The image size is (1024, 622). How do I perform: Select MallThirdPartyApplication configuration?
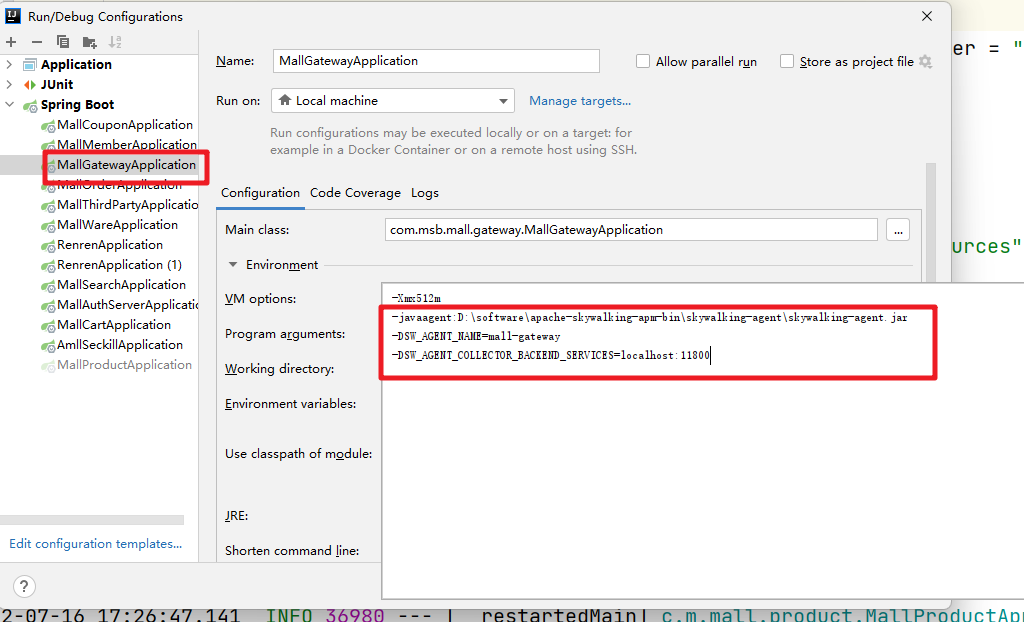[127, 205]
